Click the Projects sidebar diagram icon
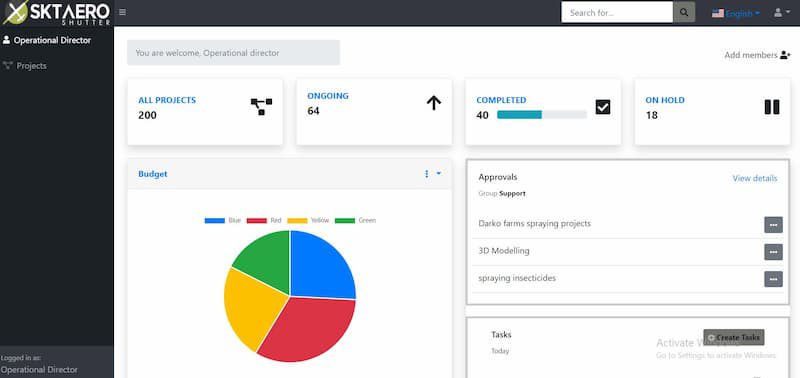800x378 pixels. point(8,65)
